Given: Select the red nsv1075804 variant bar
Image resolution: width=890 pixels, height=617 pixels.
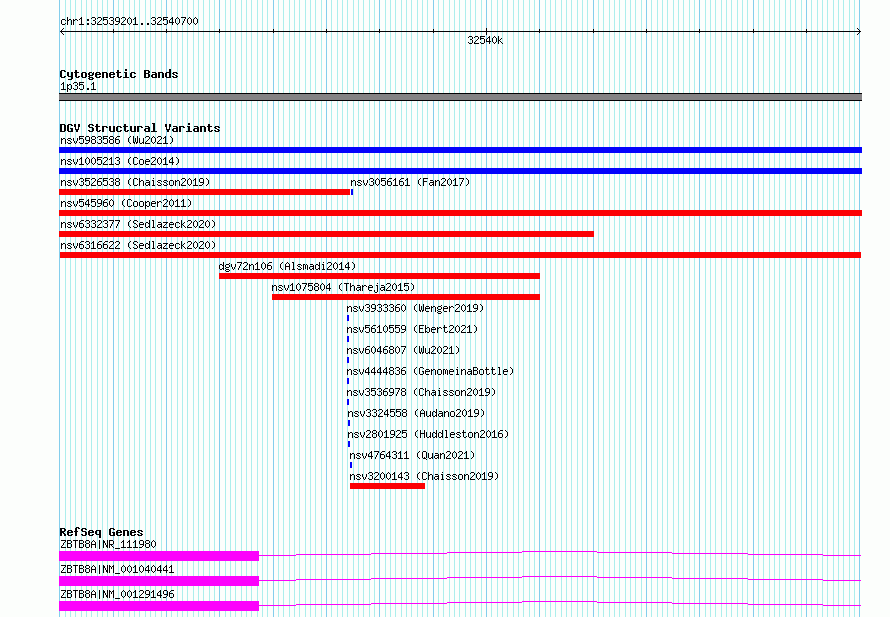Looking at the screenshot, I should (406, 297).
